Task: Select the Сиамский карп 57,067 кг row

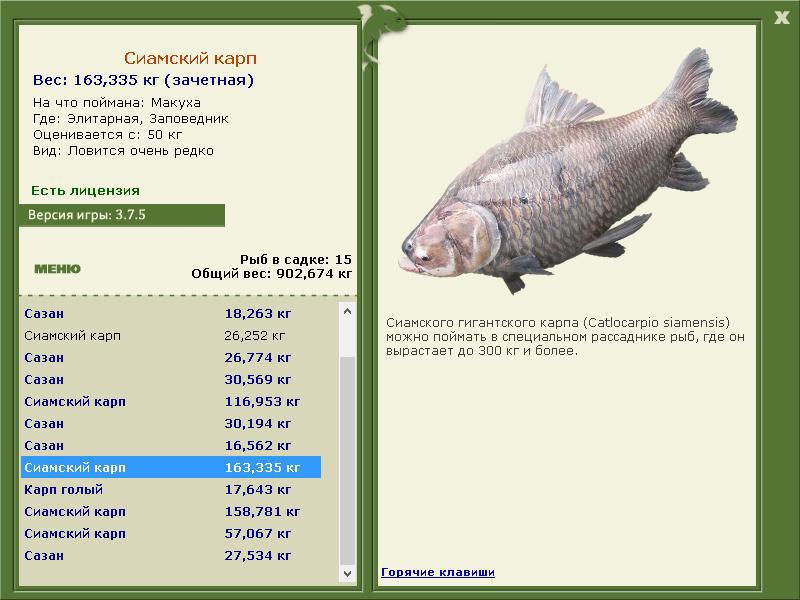Action: (x=171, y=533)
